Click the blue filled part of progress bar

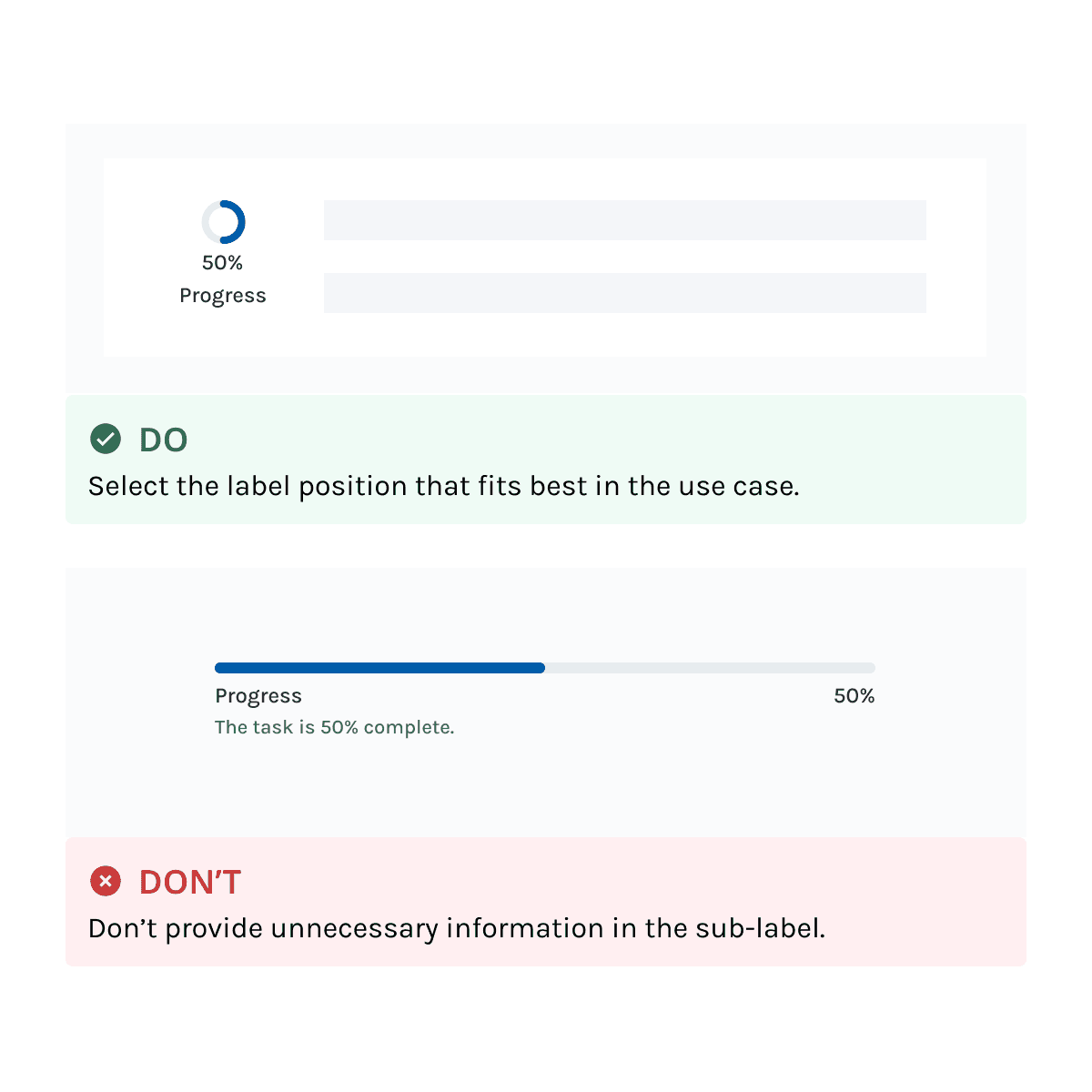point(379,668)
